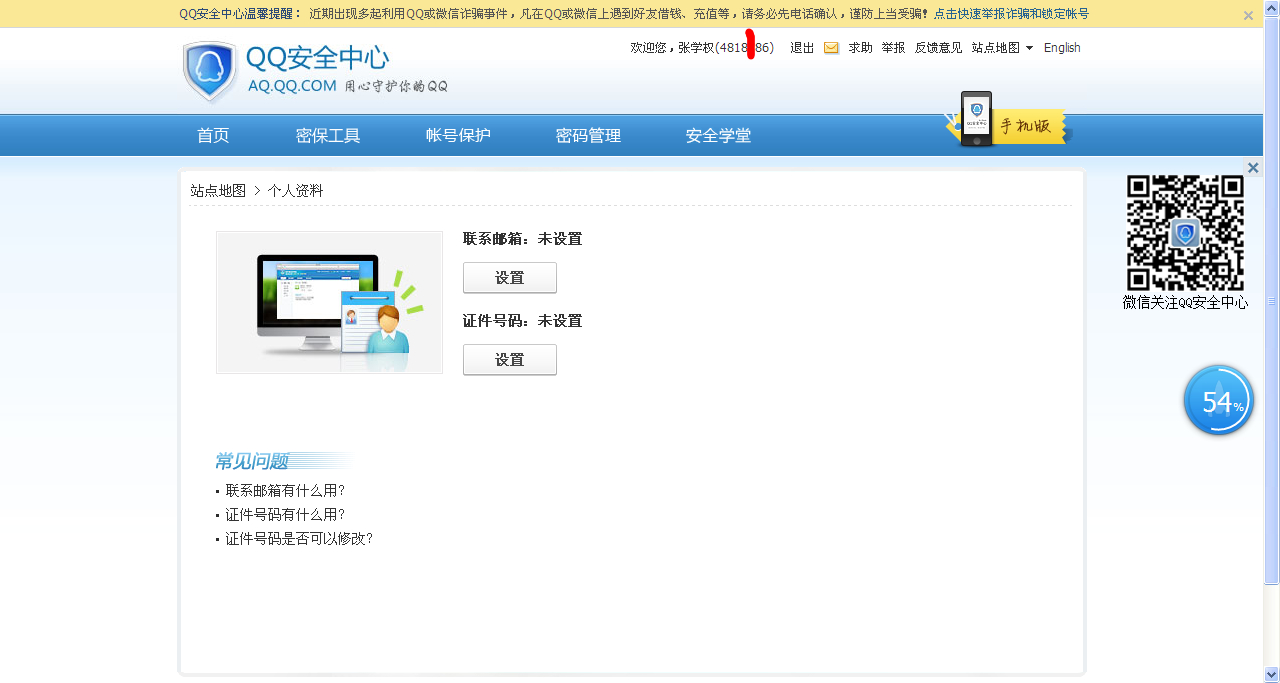Expand the 站点地图 dropdown in header
Image resolution: width=1280 pixels, height=683 pixels.
click(x=1002, y=48)
